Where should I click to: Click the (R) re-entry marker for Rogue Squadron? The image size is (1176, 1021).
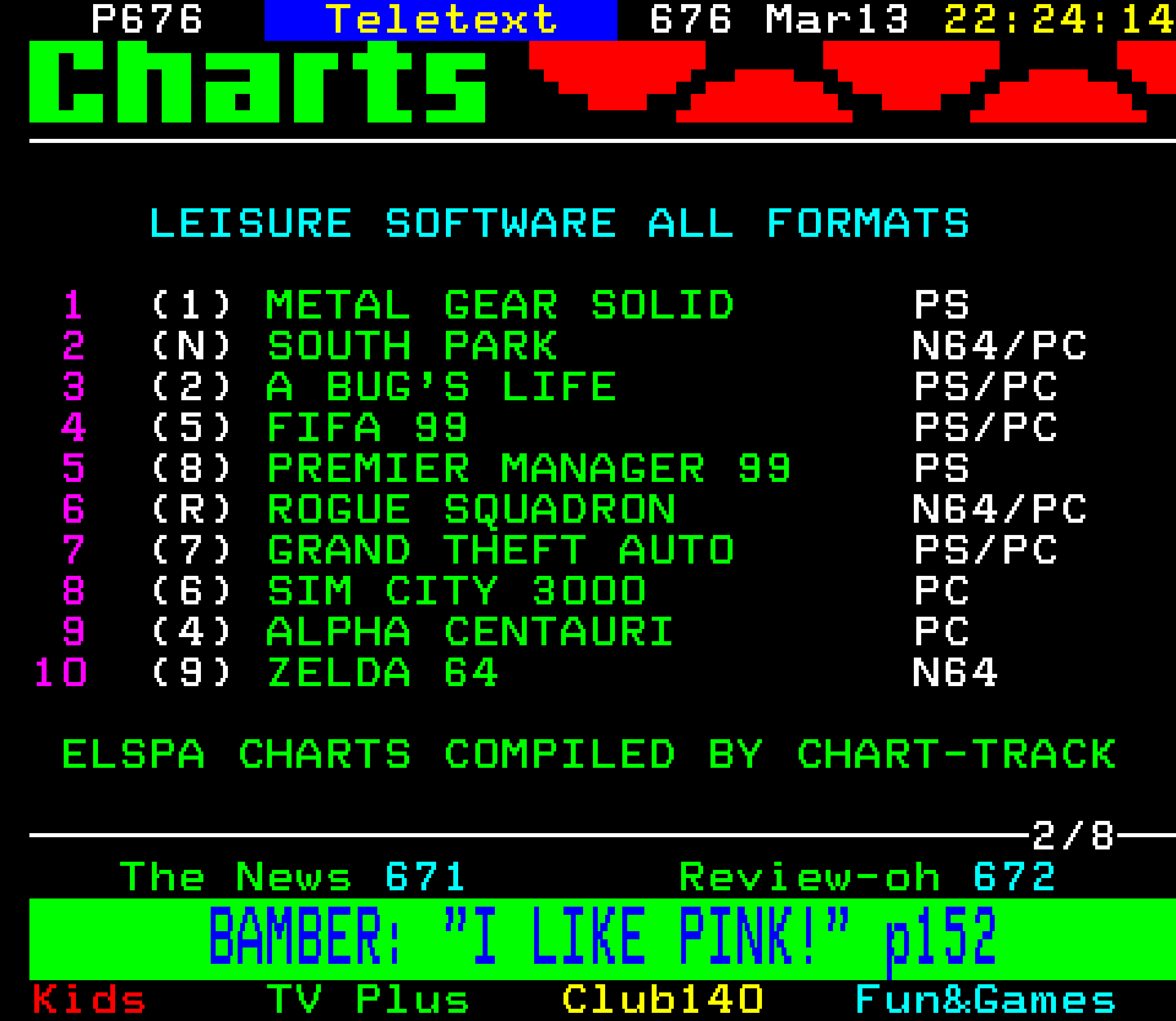[x=192, y=509]
